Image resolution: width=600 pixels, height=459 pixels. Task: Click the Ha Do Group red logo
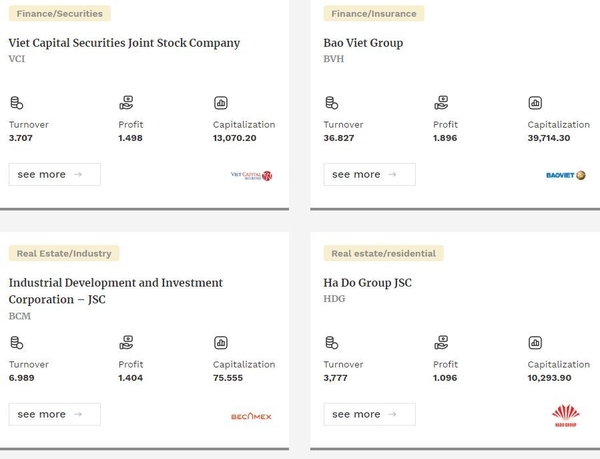point(566,416)
